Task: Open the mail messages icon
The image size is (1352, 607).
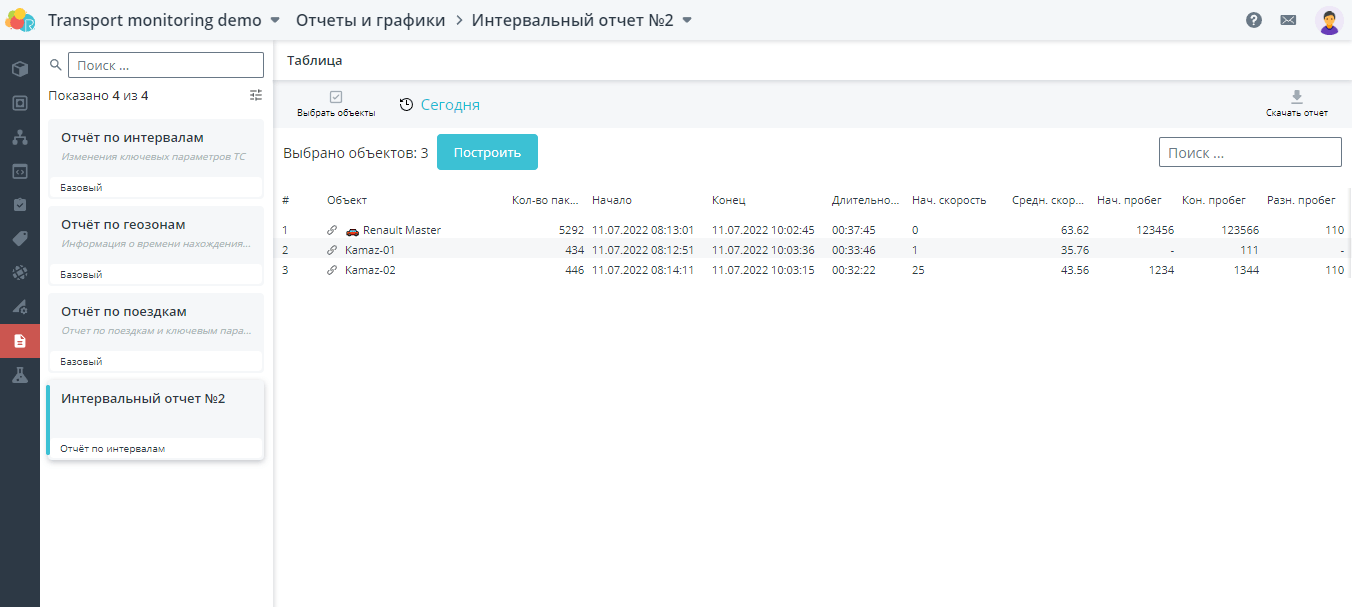Action: coord(1288,20)
